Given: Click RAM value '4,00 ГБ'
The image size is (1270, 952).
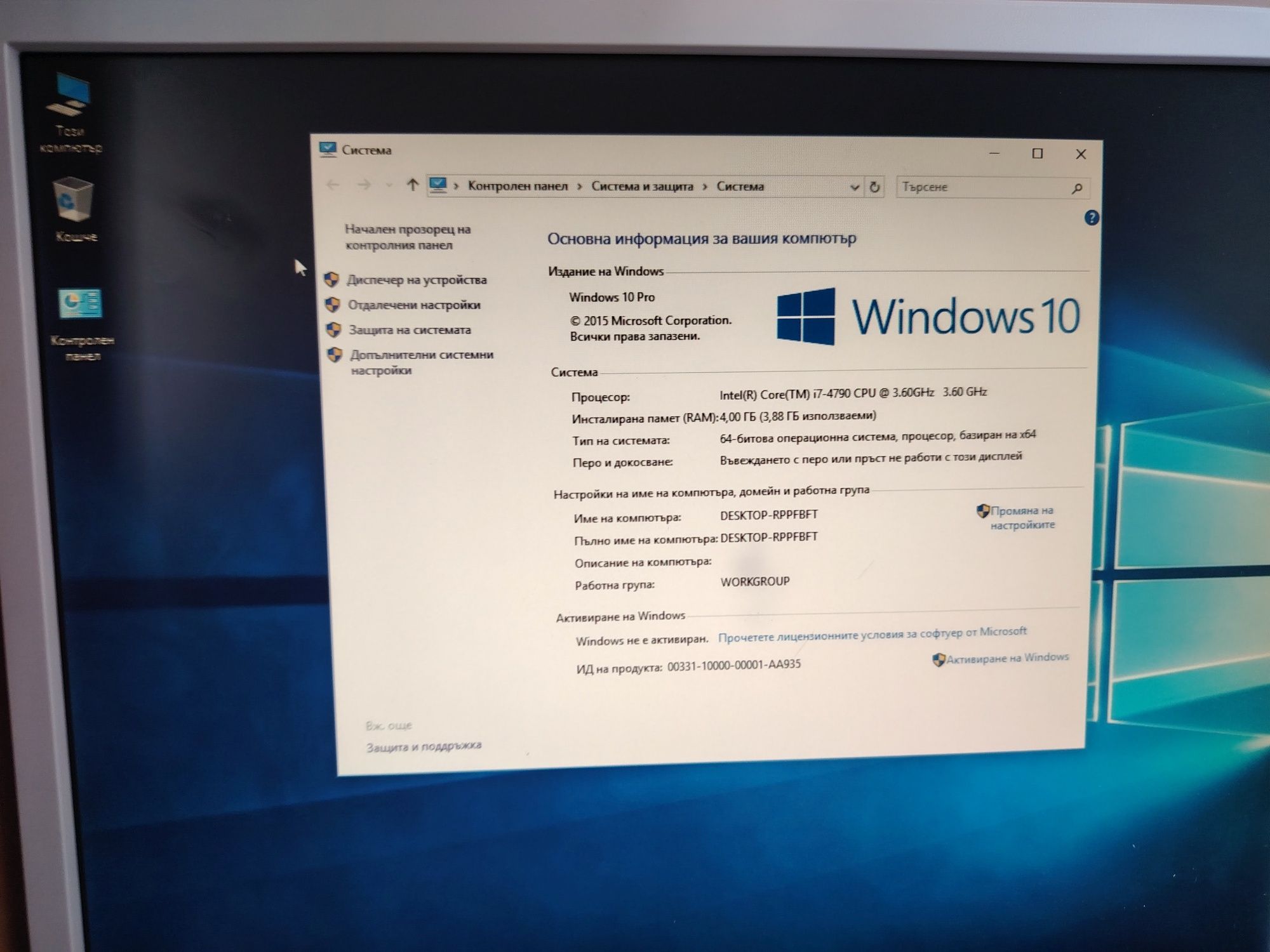Looking at the screenshot, I should click(x=738, y=417).
